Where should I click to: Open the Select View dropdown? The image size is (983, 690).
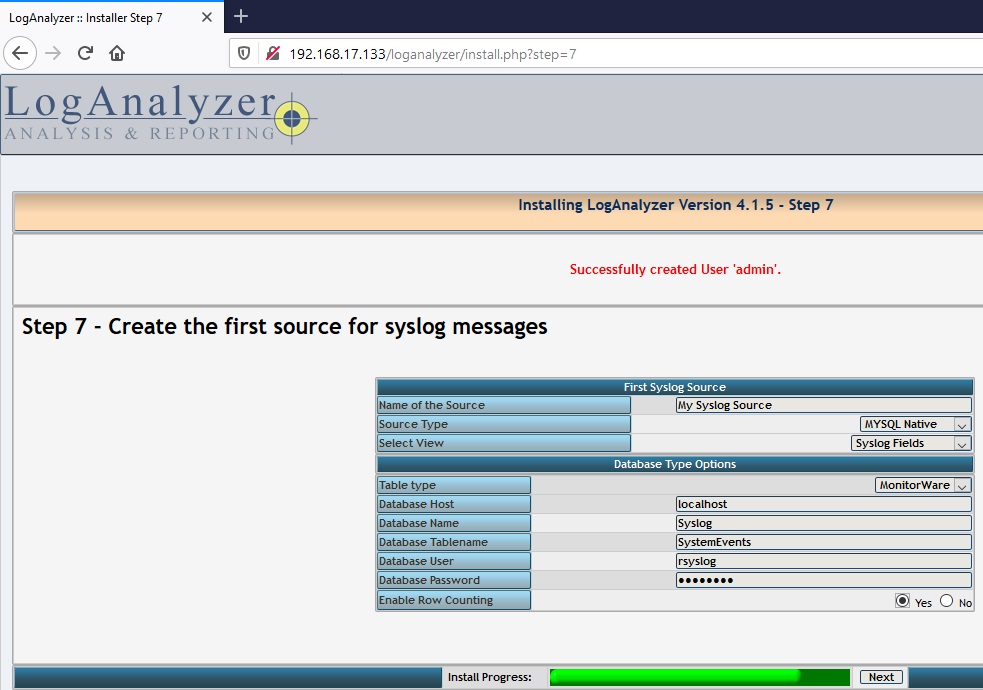click(911, 443)
